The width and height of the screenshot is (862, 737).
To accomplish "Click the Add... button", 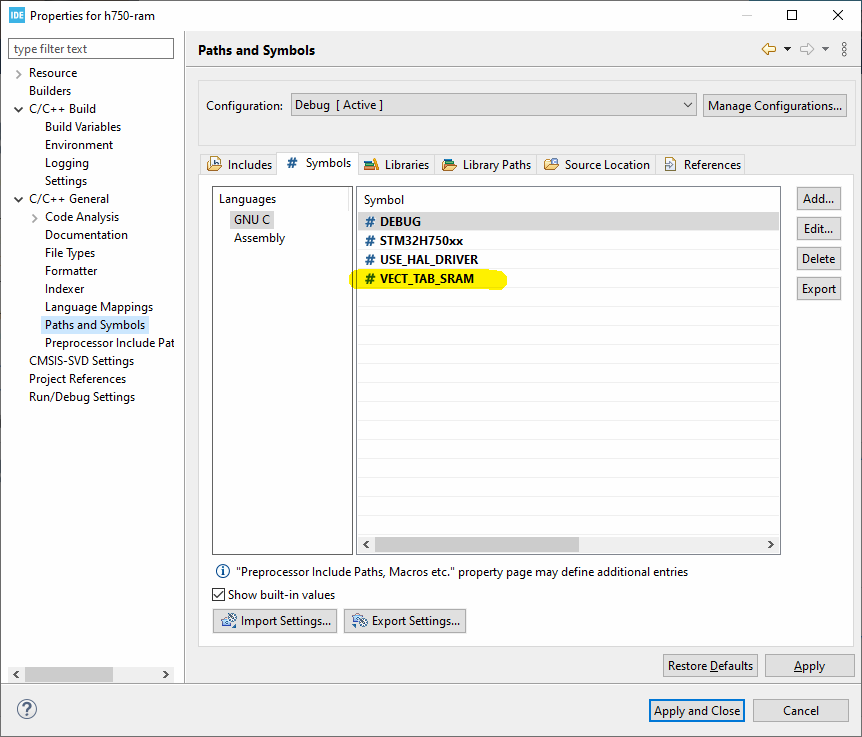I will 819,198.
